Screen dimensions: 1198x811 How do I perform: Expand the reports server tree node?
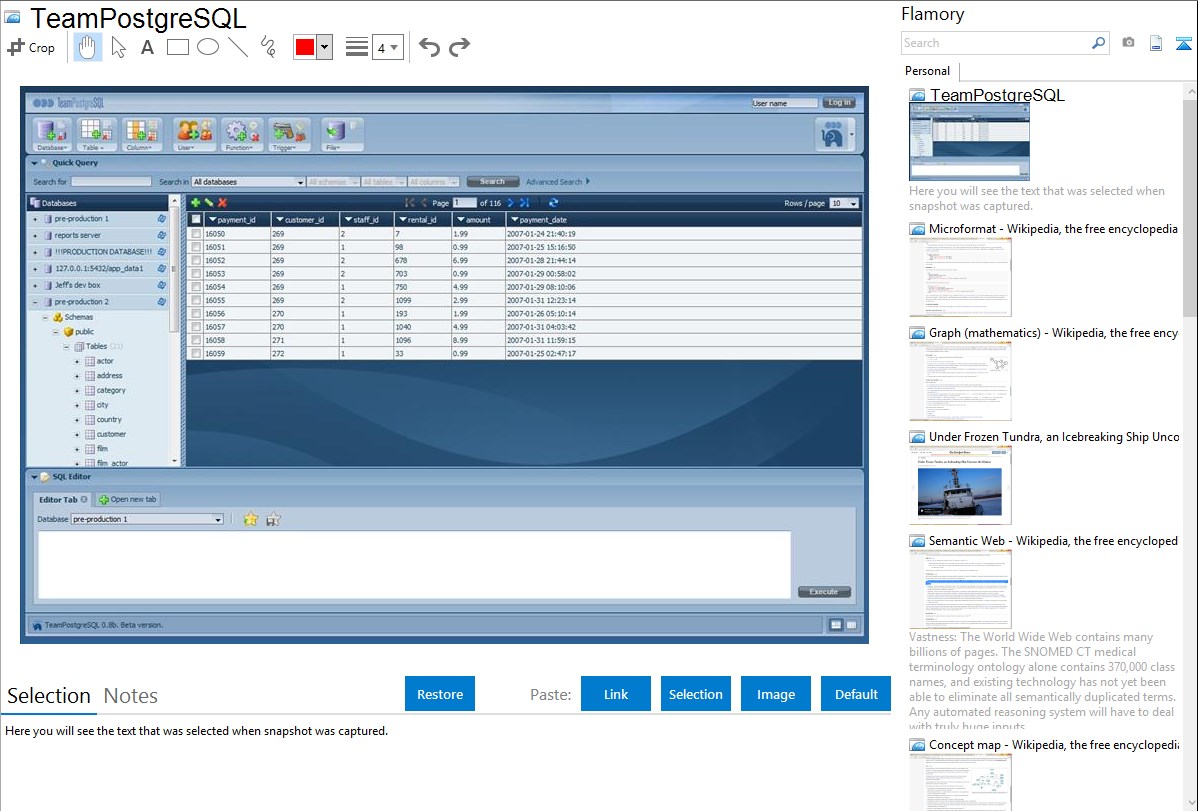(x=35, y=235)
